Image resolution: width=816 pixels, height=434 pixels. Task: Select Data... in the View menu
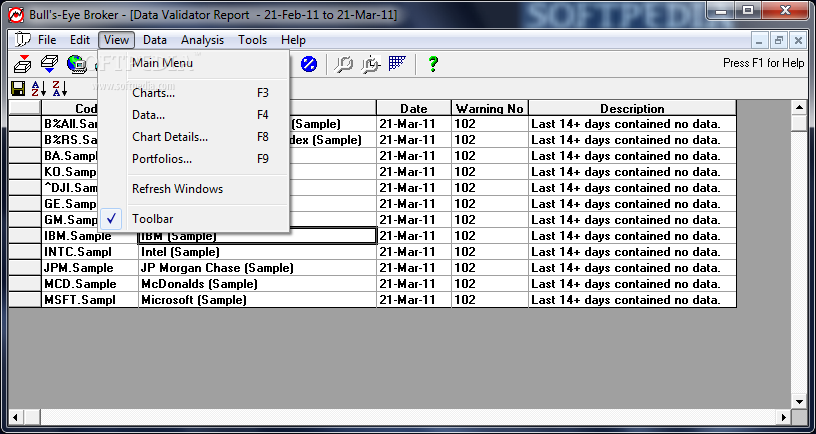pyautogui.click(x=194, y=115)
